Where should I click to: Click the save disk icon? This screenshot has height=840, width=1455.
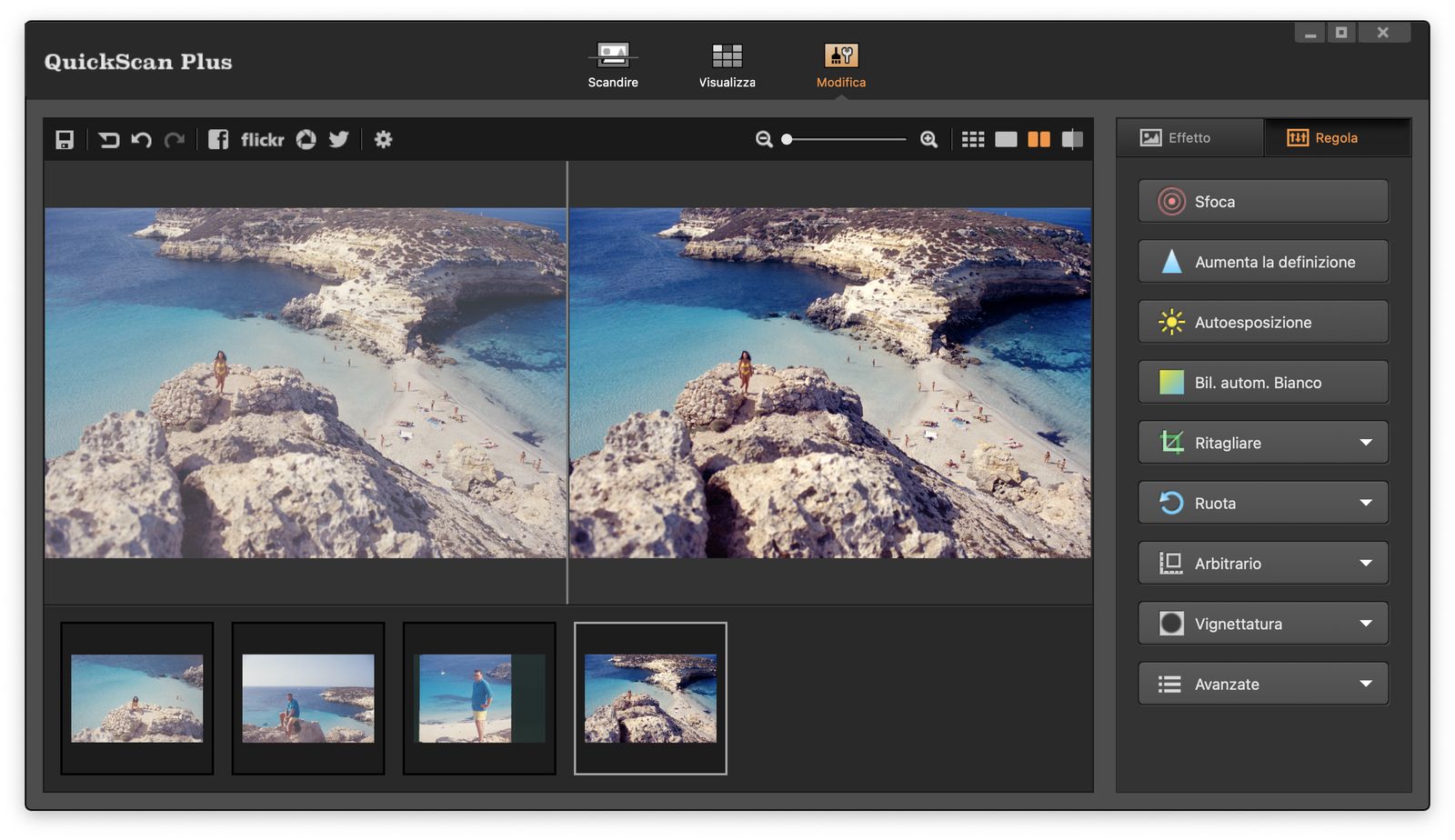65,139
